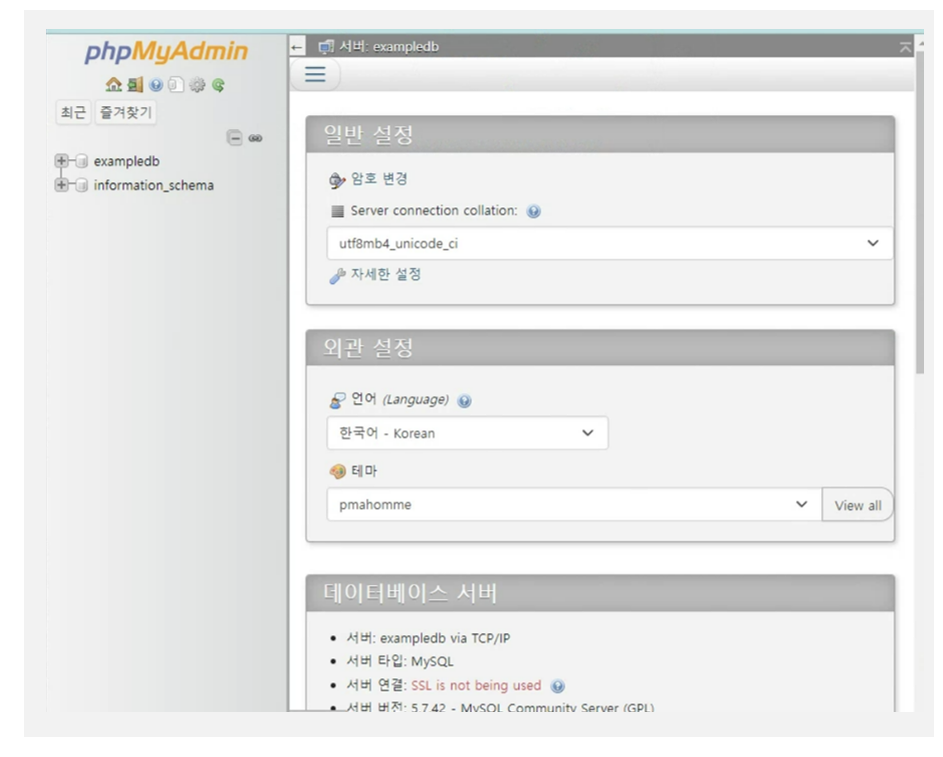Open phpMyAdmin home via house icon
This screenshot has width=943, height=757.
click(x=113, y=85)
